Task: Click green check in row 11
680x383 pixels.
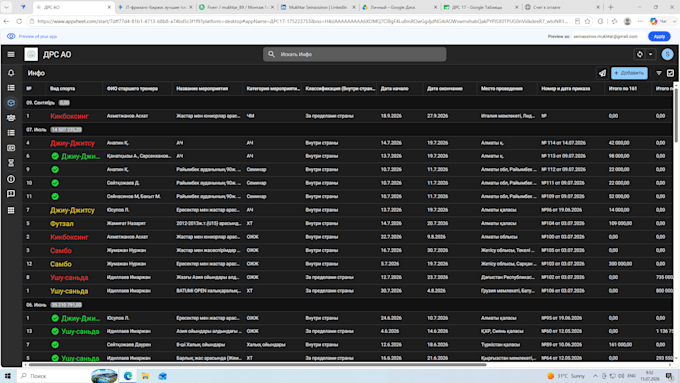Action: click(55, 196)
